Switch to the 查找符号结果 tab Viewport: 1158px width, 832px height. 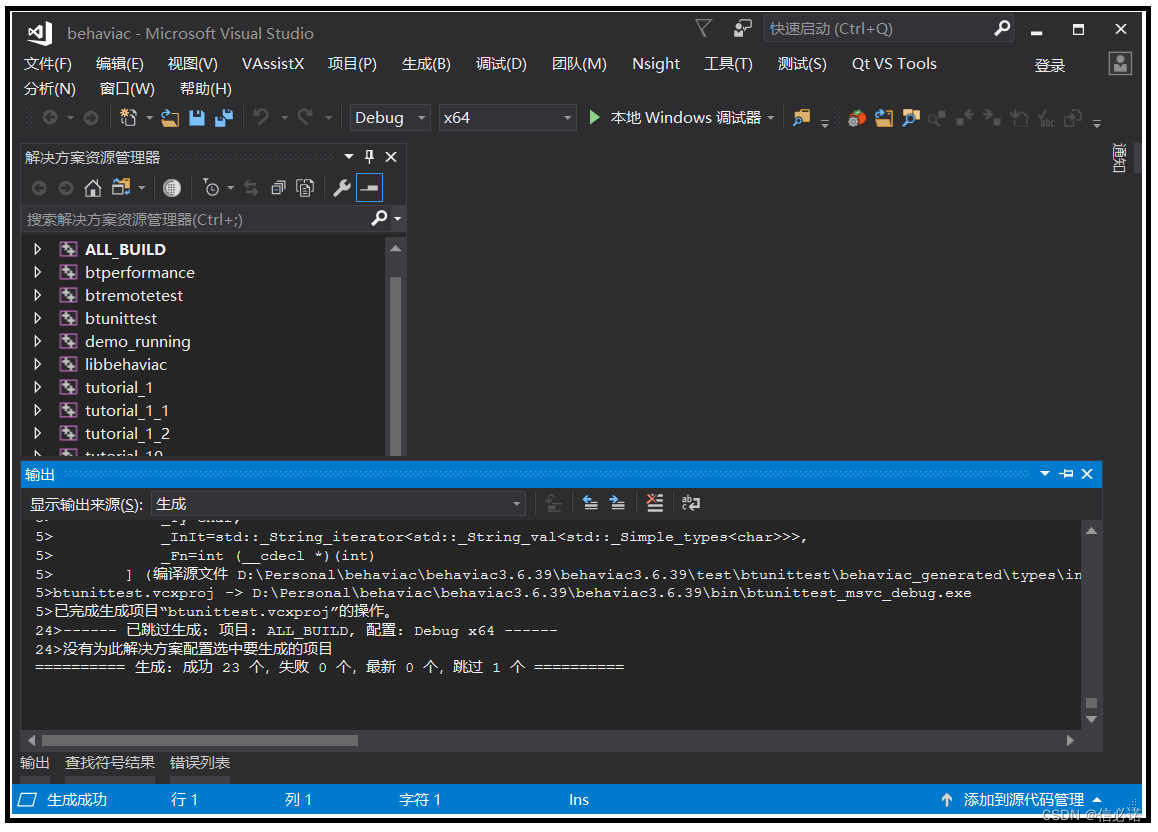tap(110, 763)
